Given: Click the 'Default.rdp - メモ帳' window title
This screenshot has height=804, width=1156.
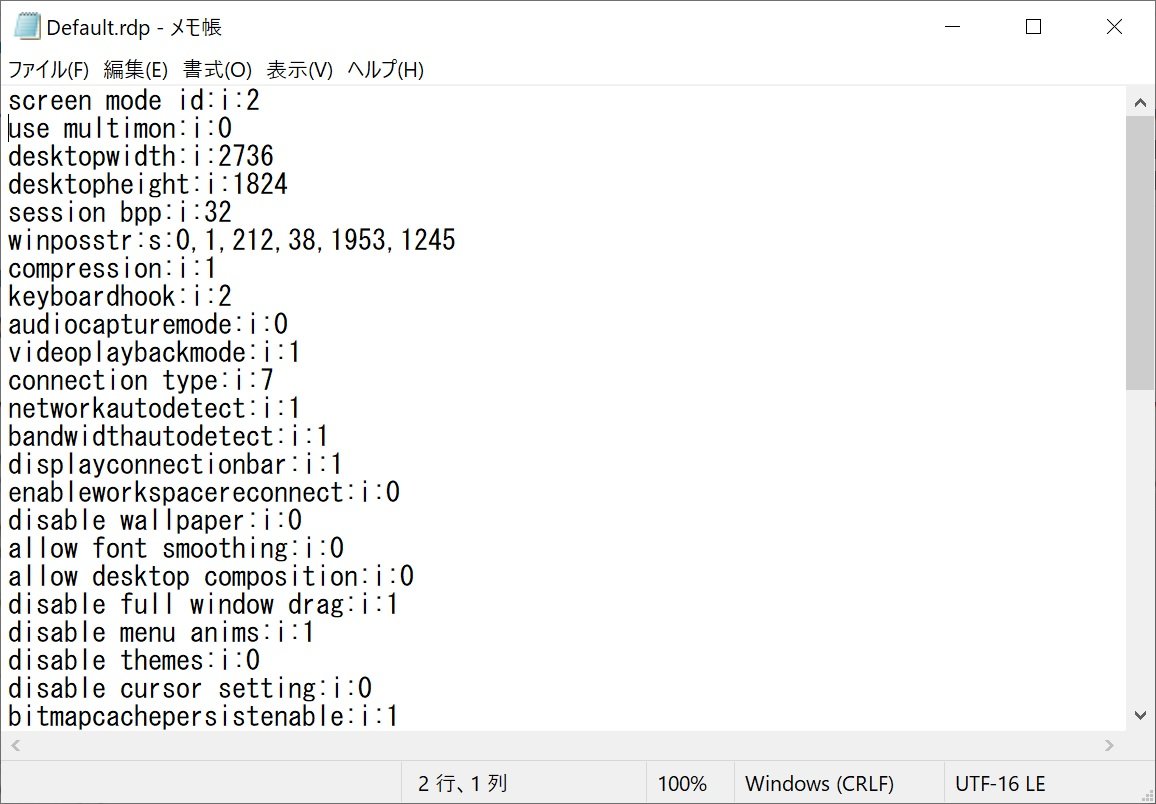Looking at the screenshot, I should click(133, 27).
